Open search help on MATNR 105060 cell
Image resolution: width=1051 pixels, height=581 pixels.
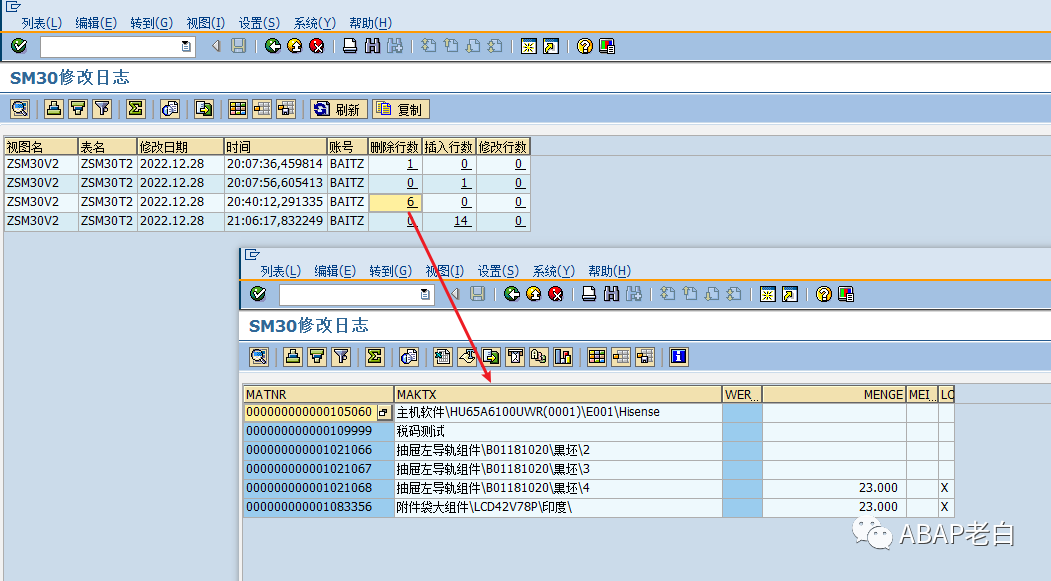point(383,412)
